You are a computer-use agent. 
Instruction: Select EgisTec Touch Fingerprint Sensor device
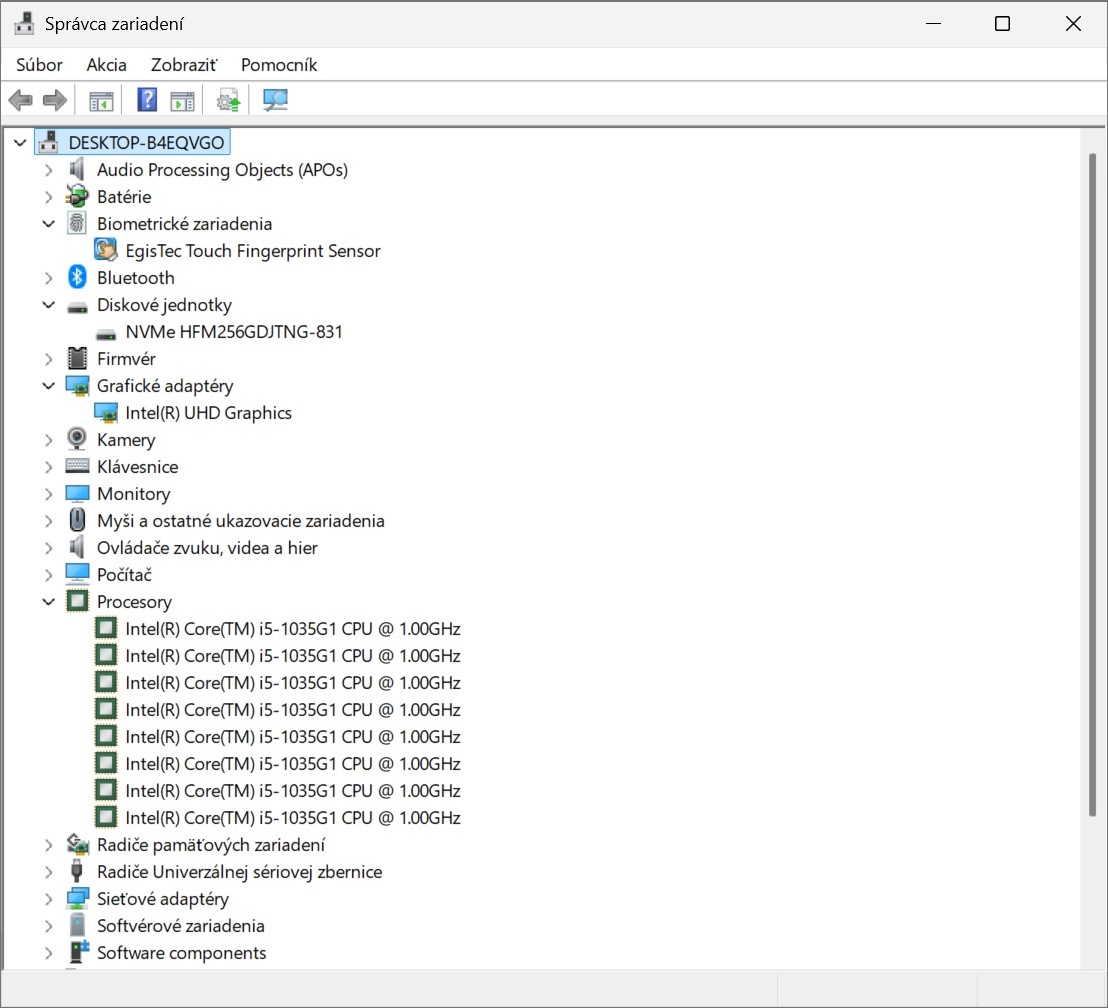coord(252,251)
